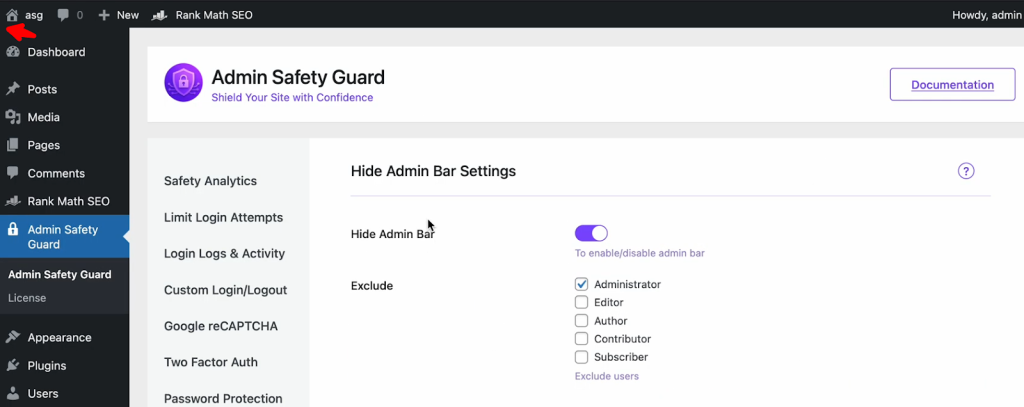Select the Limit Login Attempts tab
1024x407 pixels.
223,217
